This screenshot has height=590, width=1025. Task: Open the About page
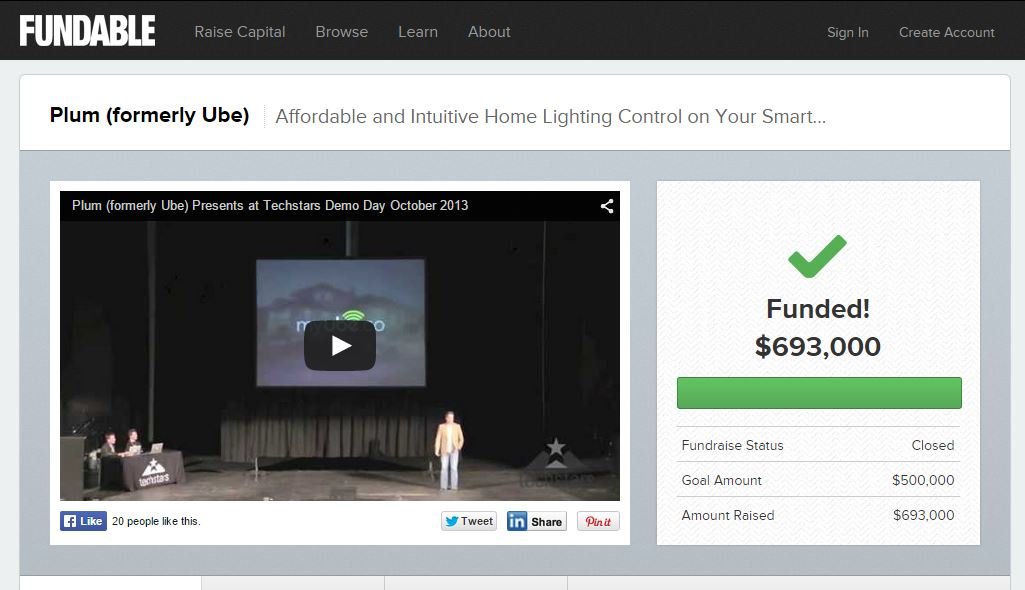[x=489, y=32]
